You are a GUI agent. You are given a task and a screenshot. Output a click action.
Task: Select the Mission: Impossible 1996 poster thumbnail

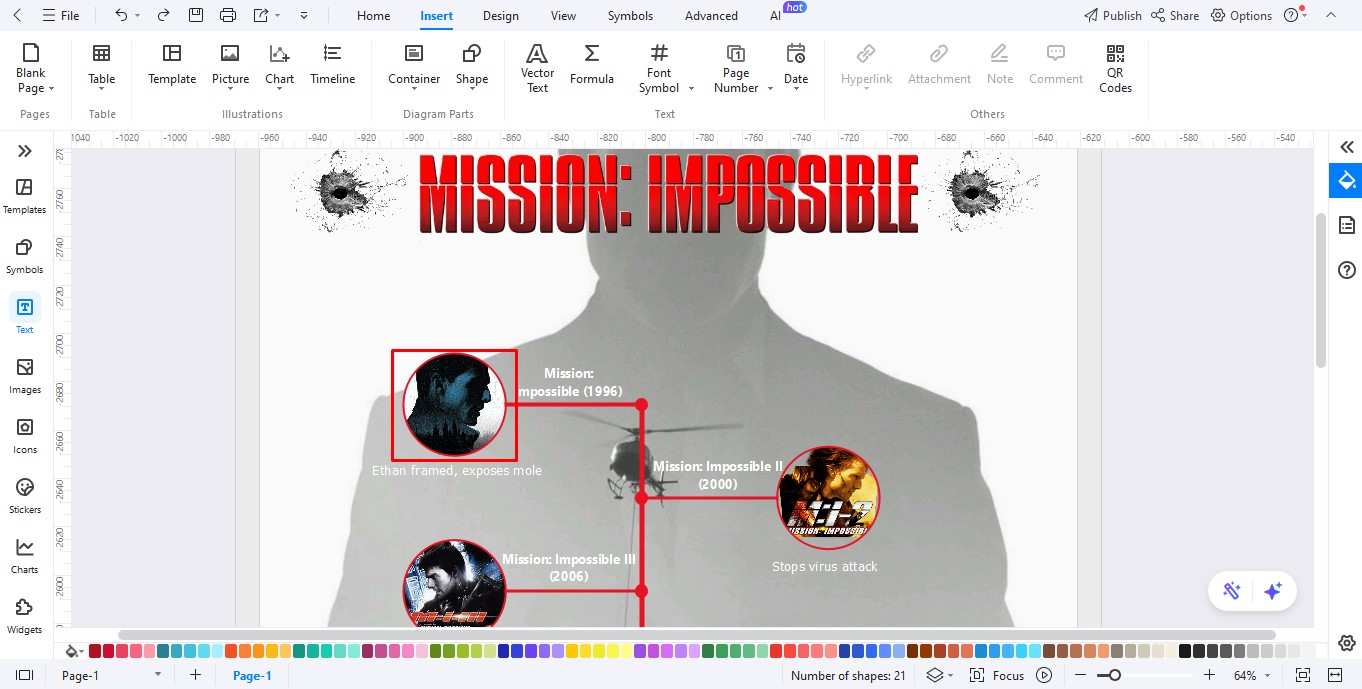point(454,405)
